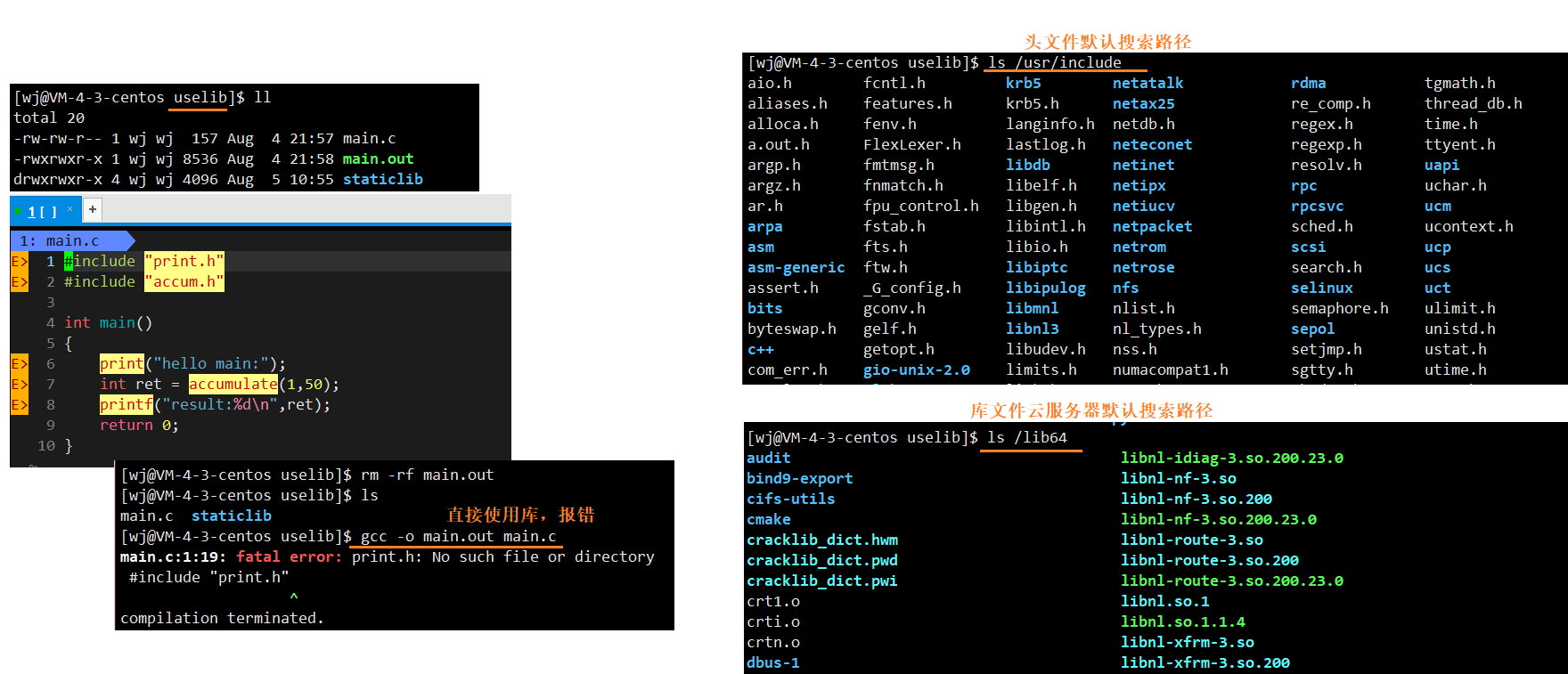Click the highlighted "print.h" include string
This screenshot has height=674, width=1568.
184,261
